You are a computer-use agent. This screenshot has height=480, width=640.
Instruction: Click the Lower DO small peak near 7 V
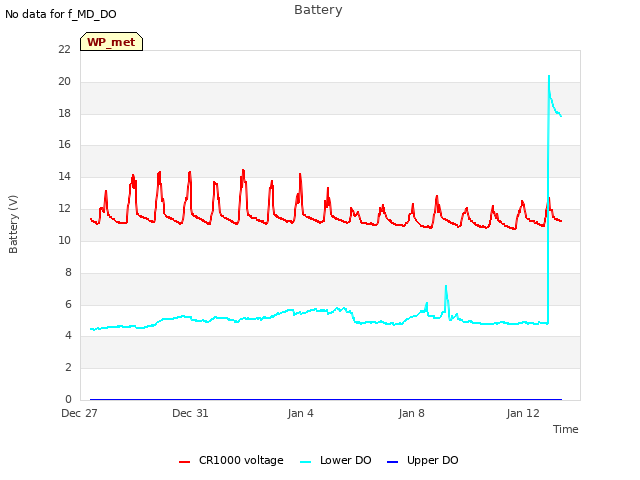(x=446, y=286)
